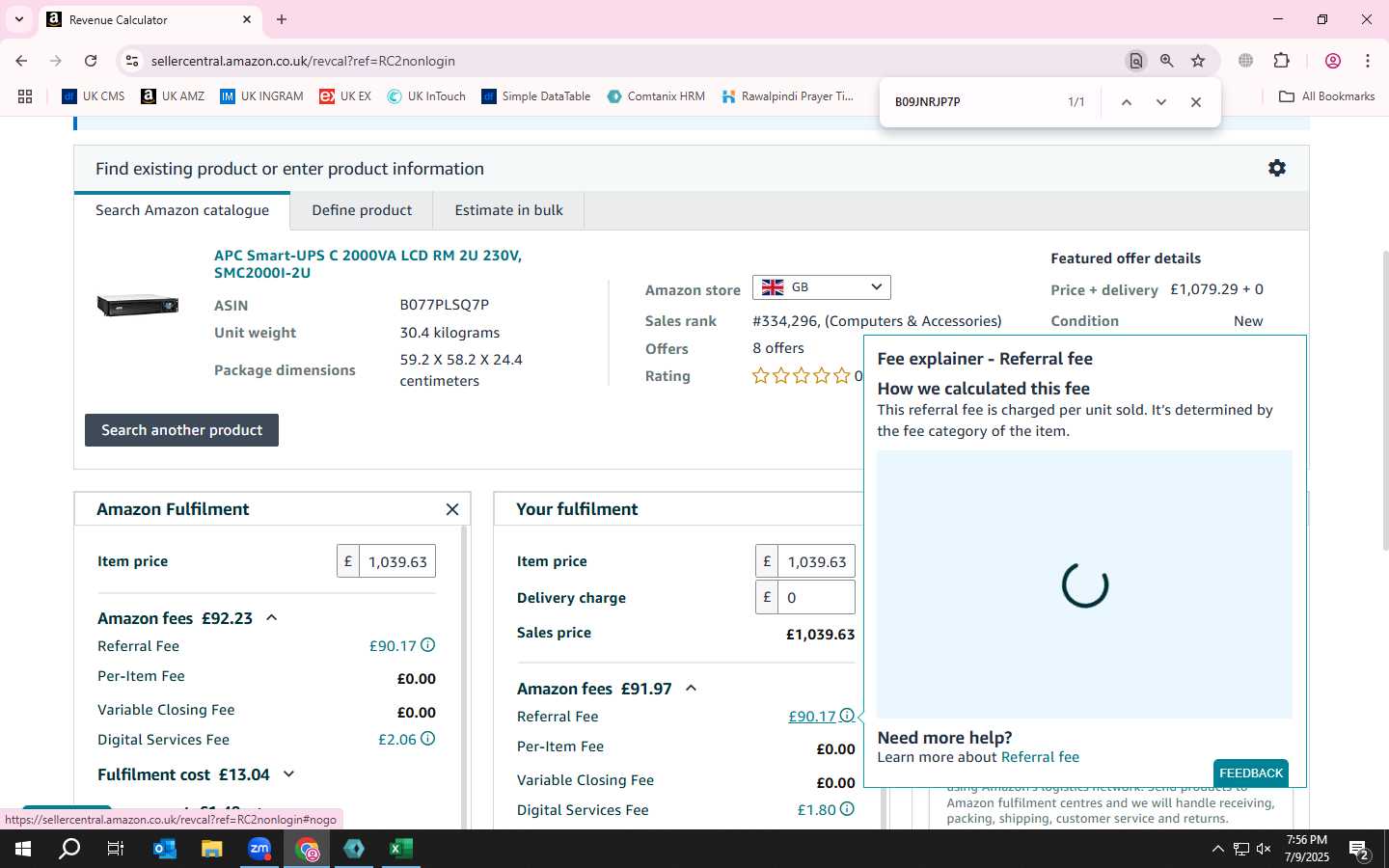1389x868 pixels.
Task: Close the find-in-page bar
Action: tap(1196, 102)
